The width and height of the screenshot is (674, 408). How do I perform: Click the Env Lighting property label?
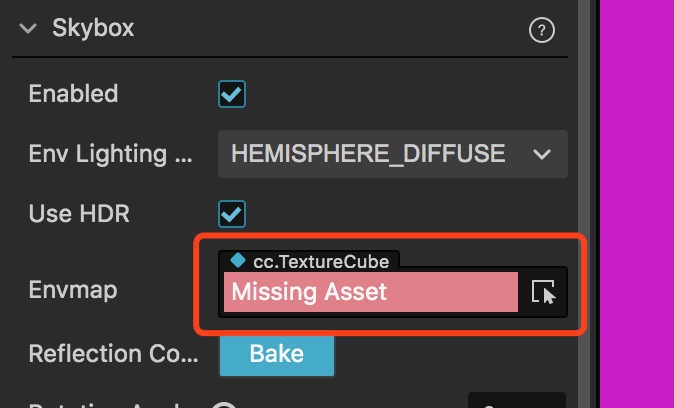pyautogui.click(x=97, y=154)
